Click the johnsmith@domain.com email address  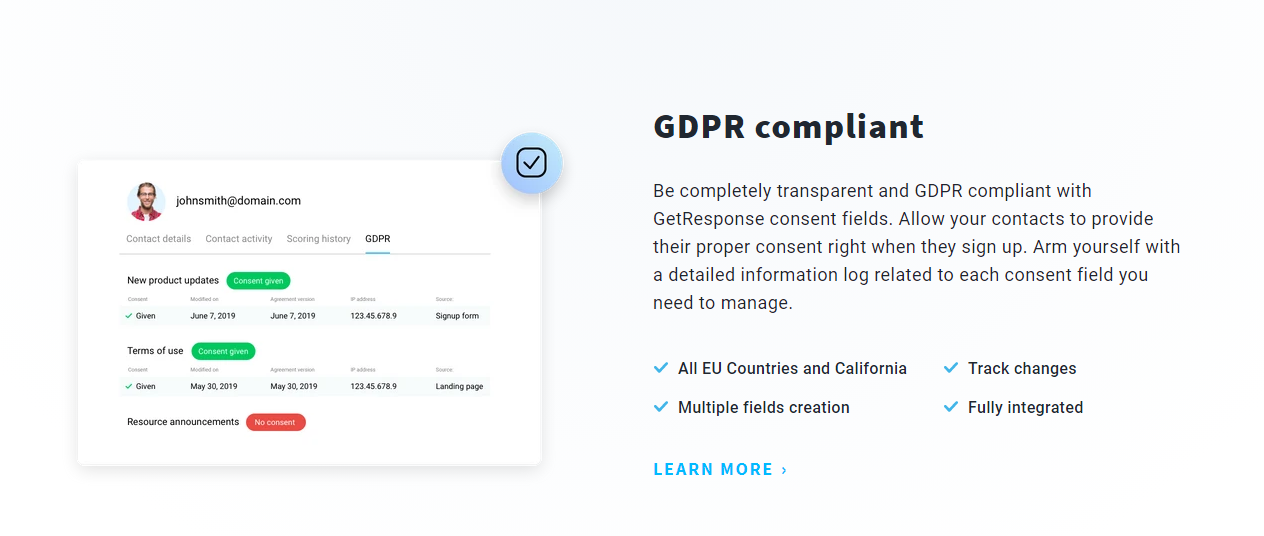(238, 201)
